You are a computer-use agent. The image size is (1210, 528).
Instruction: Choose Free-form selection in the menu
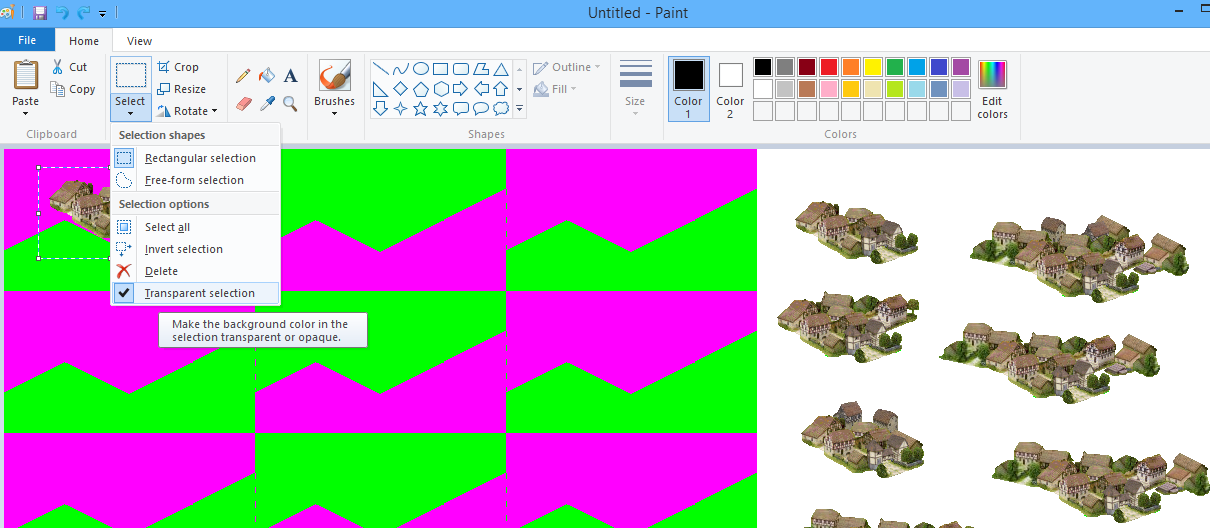click(x=196, y=180)
